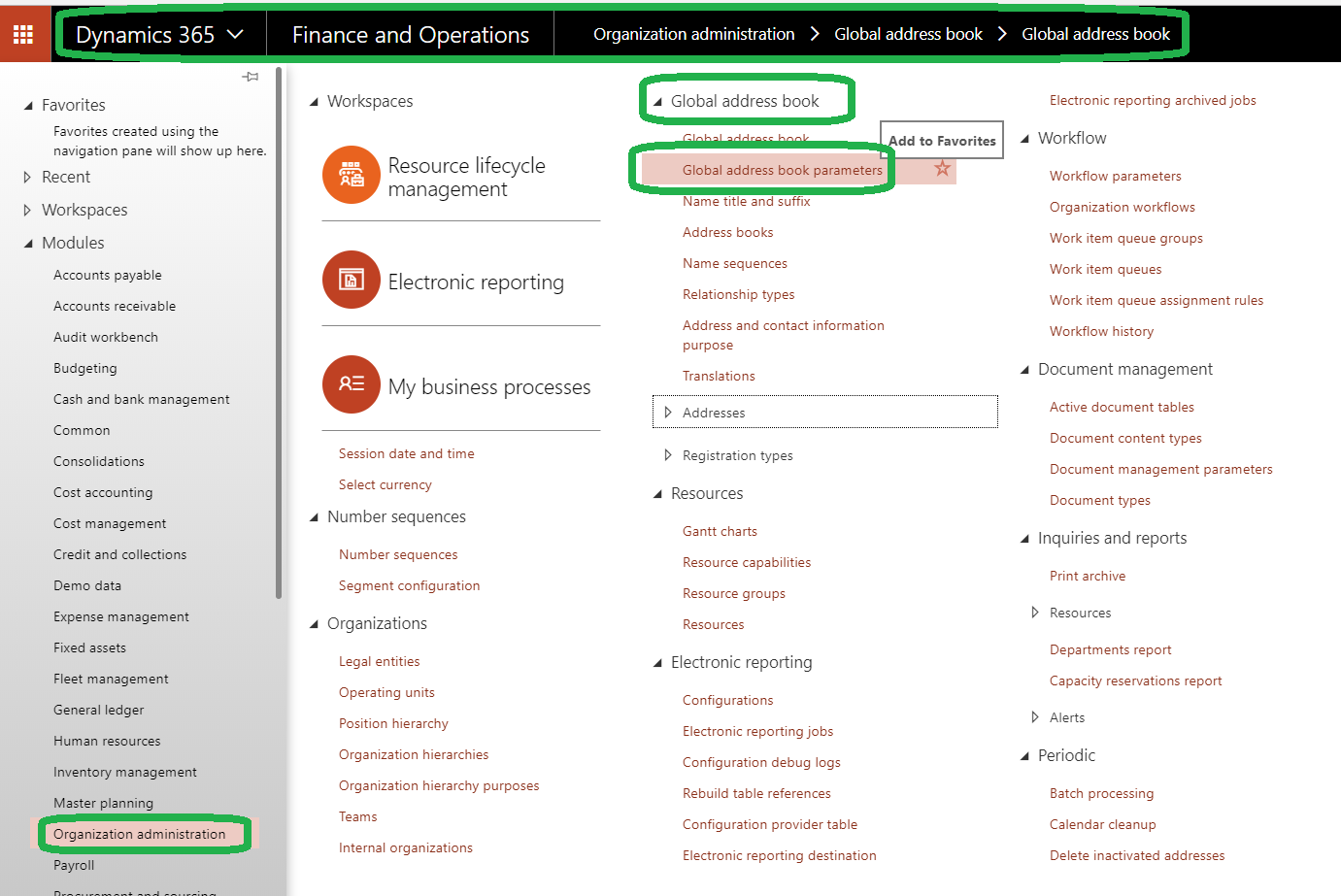This screenshot has width=1341, height=896.
Task: Open the Electronic reporting workspace icon
Action: [x=351, y=280]
